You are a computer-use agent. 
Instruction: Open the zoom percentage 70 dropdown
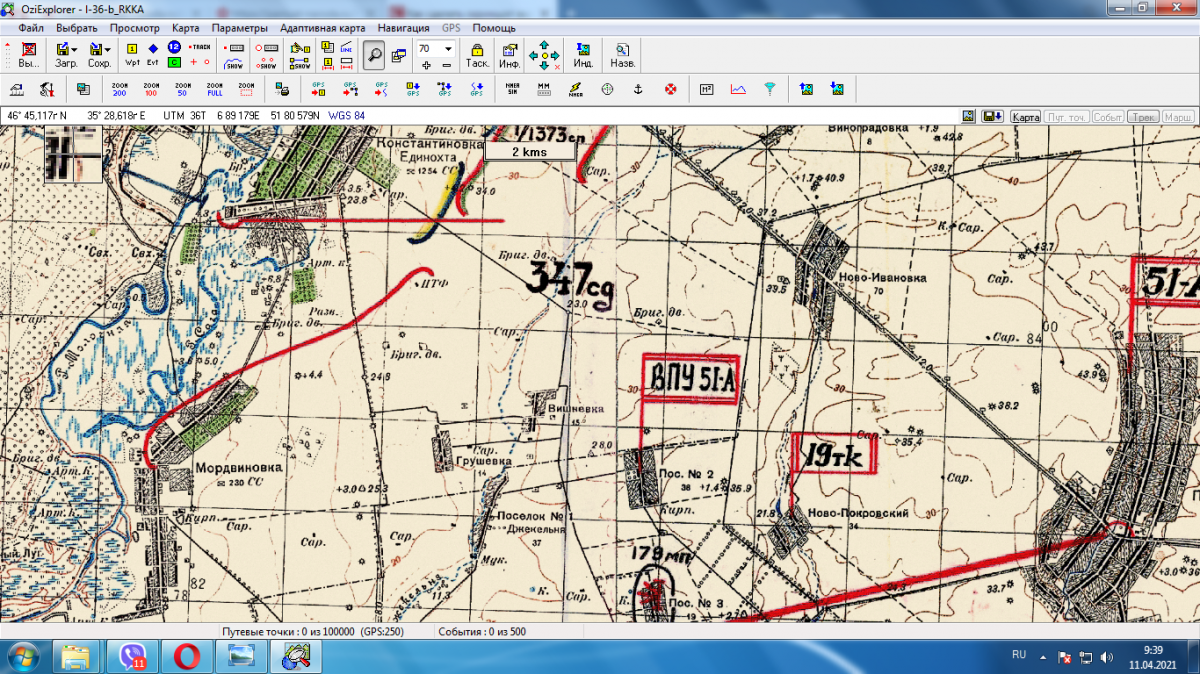tap(447, 48)
